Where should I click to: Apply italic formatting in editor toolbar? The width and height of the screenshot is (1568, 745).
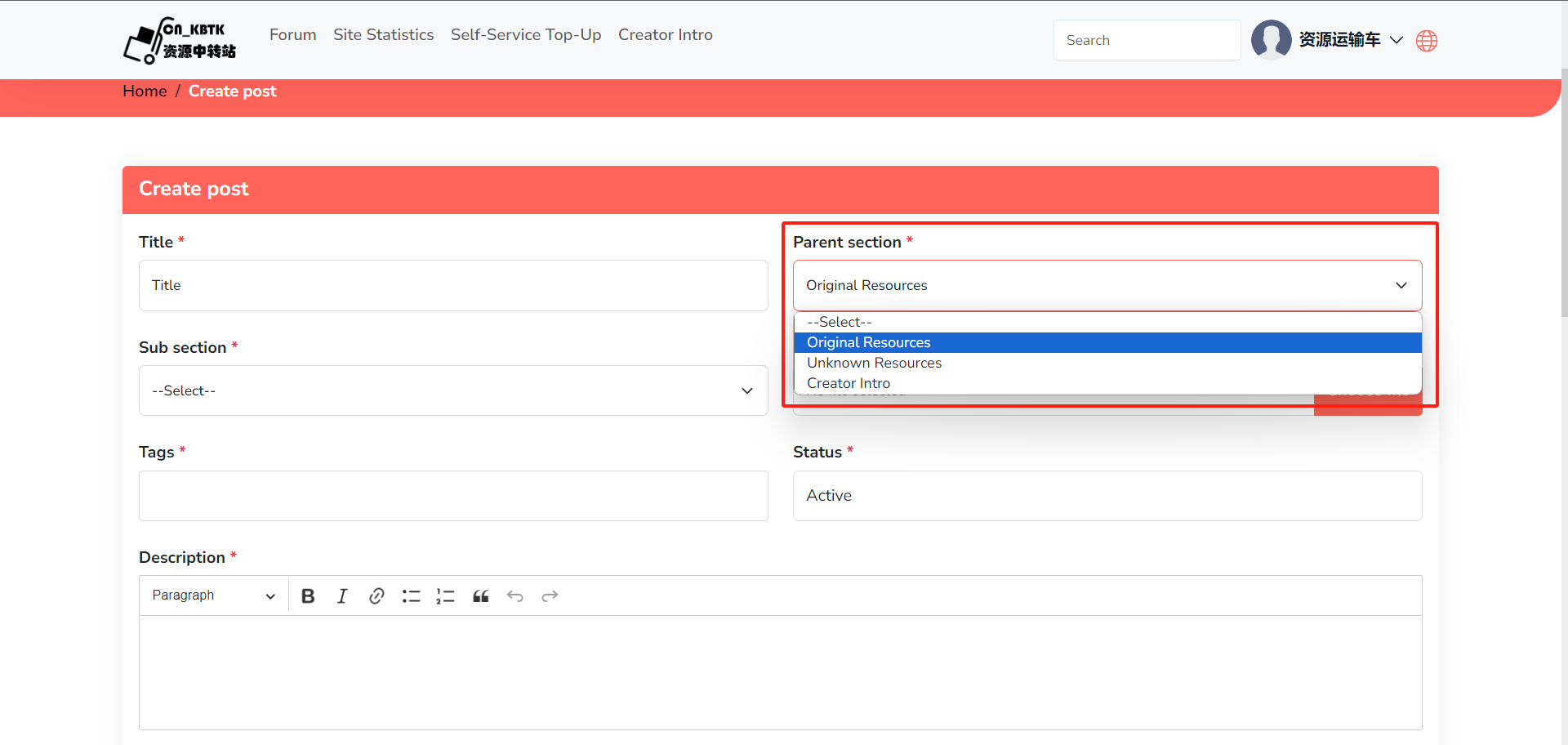click(342, 596)
